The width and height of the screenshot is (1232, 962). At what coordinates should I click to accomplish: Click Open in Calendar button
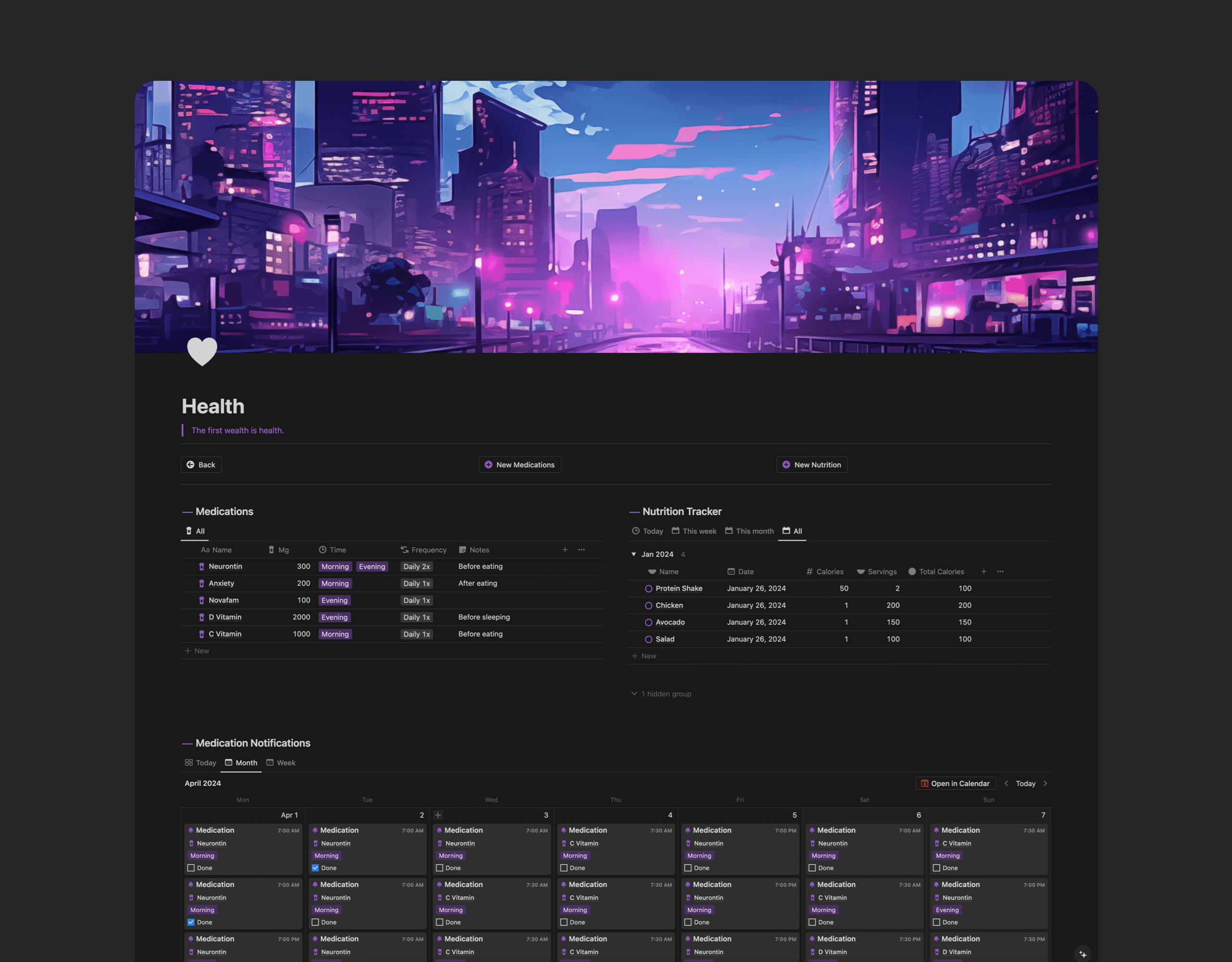956,784
